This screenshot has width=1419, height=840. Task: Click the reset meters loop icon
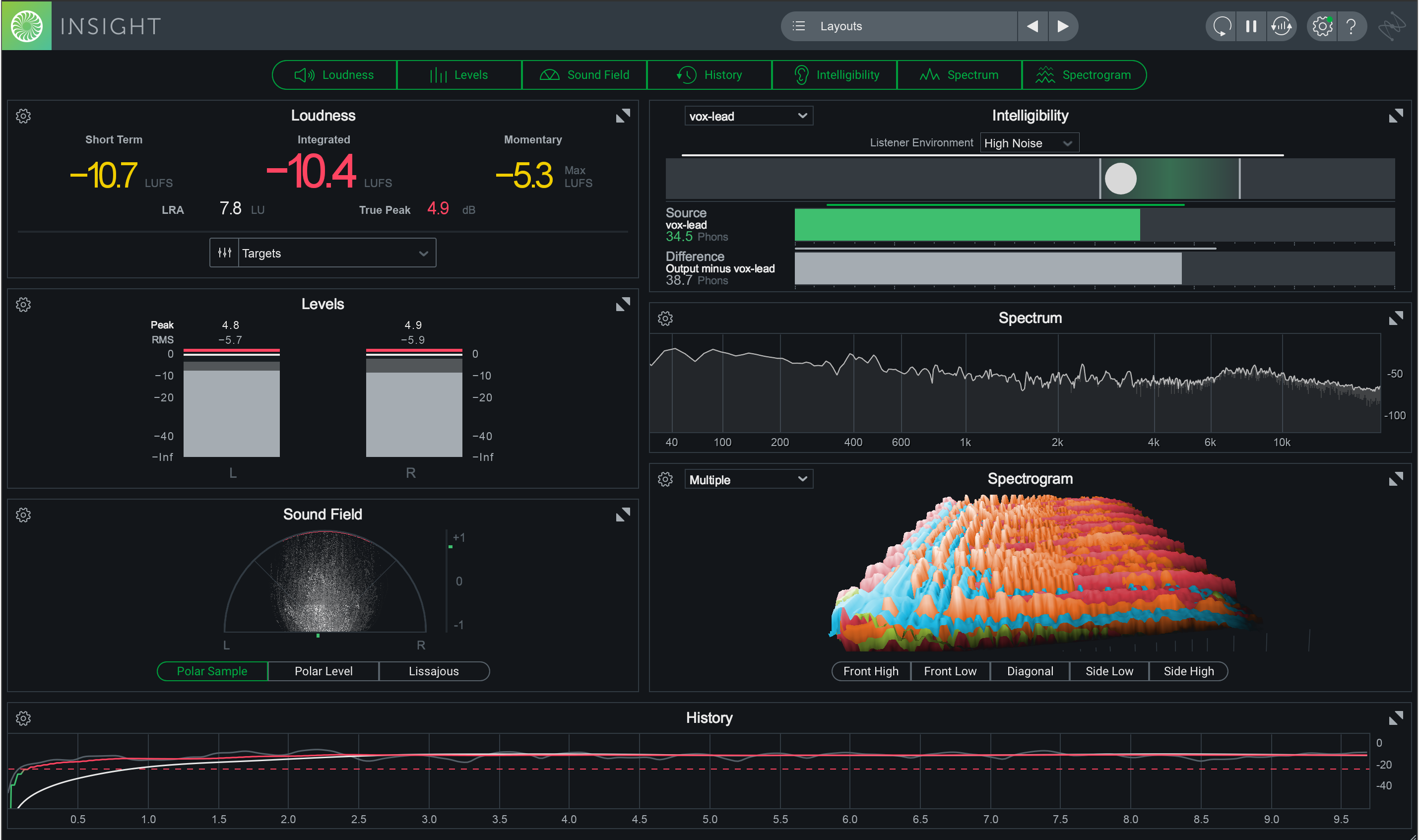1222,26
